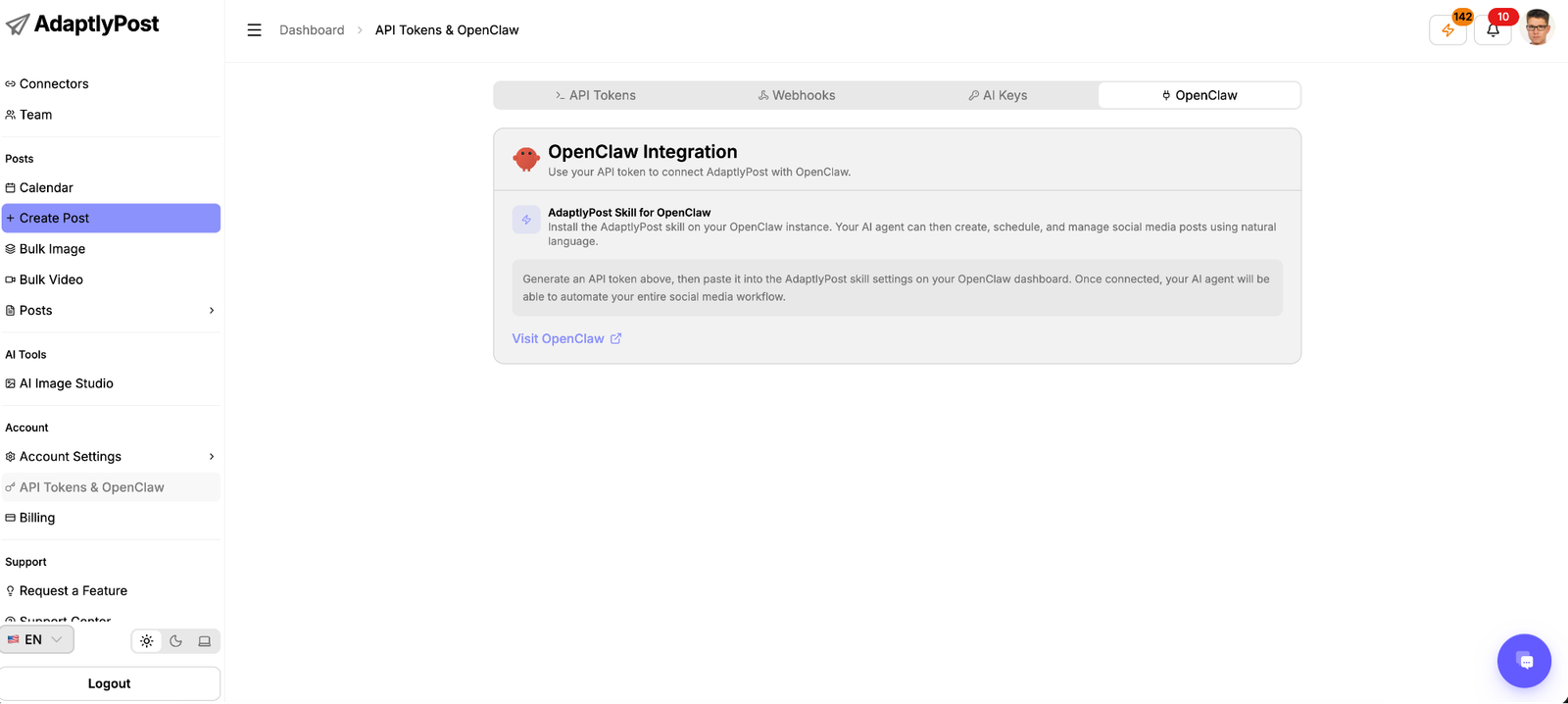Switch to the AI Keys tab

click(998, 95)
